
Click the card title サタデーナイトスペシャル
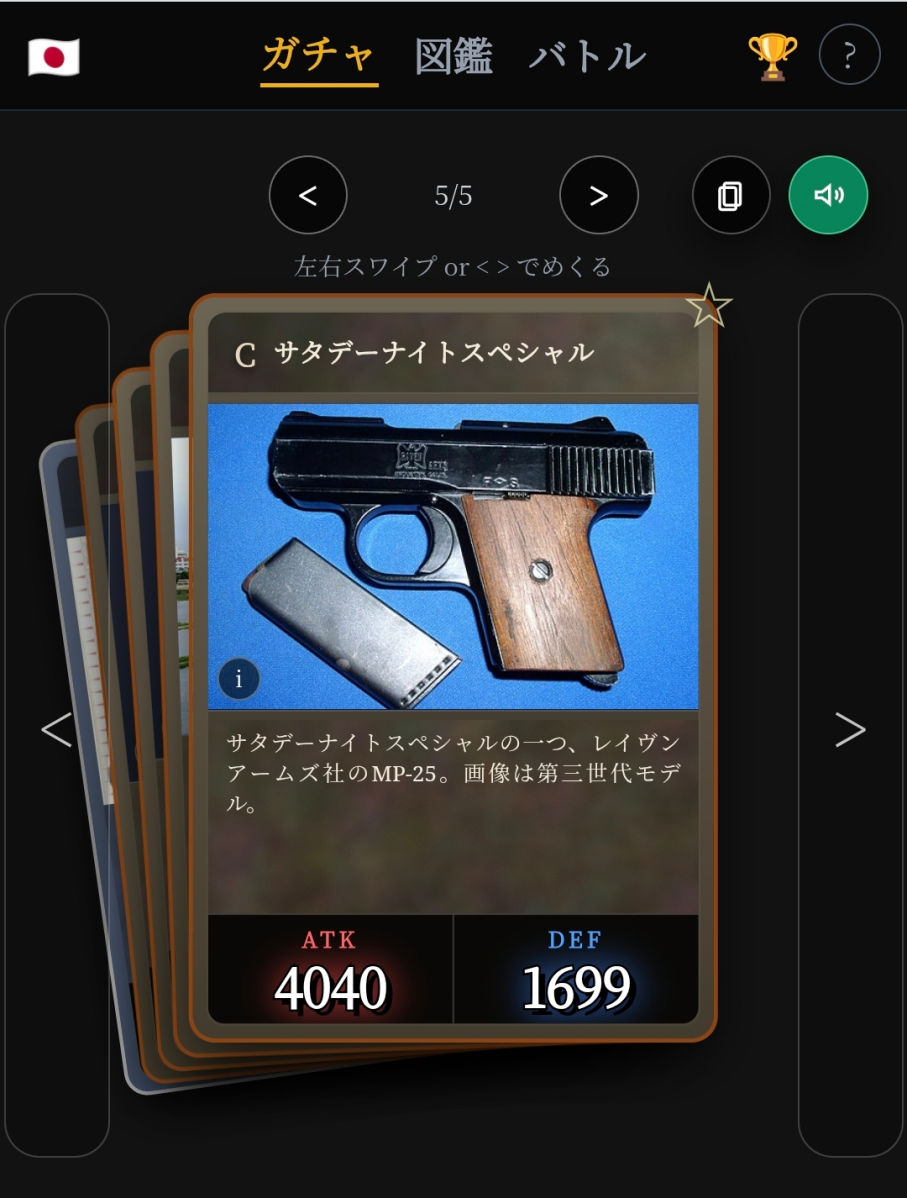coord(433,353)
